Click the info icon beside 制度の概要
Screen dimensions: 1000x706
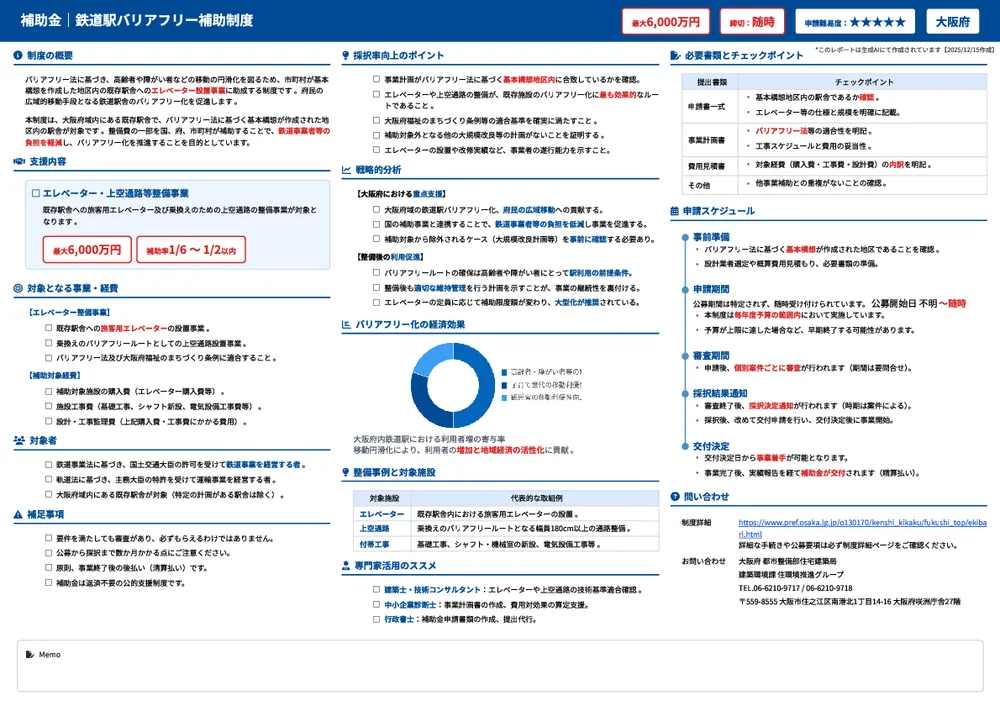[x=19, y=56]
